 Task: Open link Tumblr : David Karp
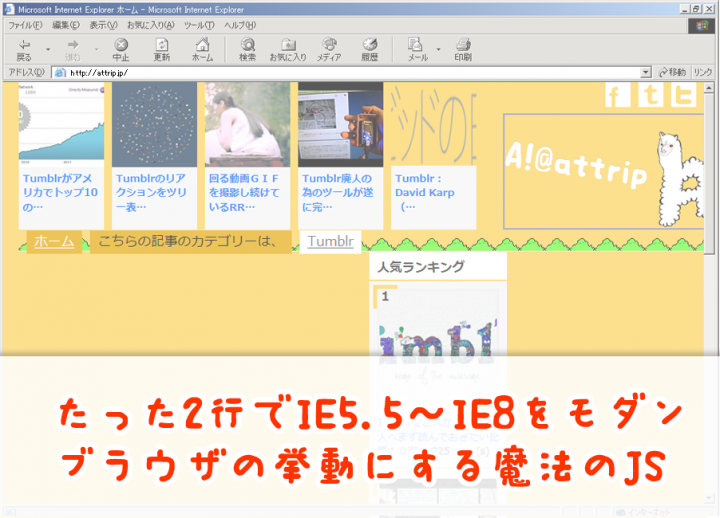point(425,192)
